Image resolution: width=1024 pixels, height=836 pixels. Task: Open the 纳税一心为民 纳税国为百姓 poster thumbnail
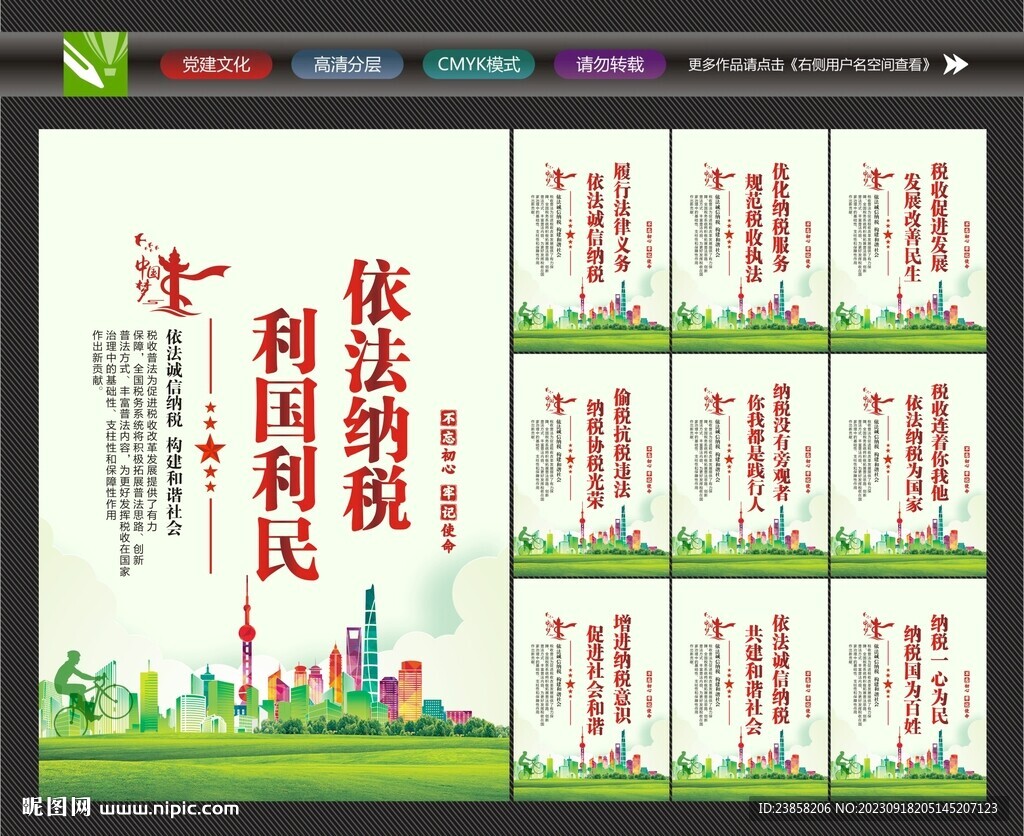point(908,689)
